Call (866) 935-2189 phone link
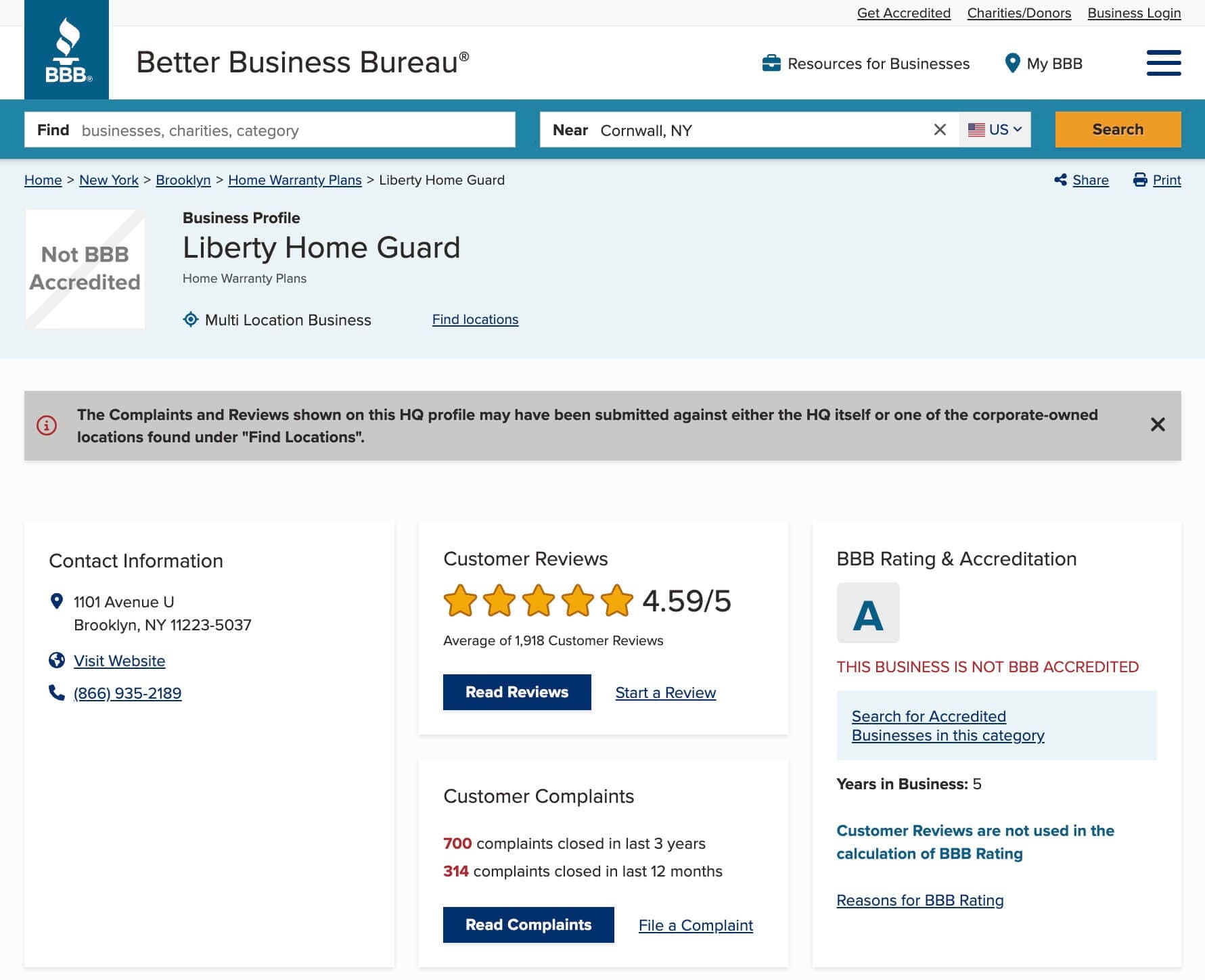This screenshot has height=980, width=1205. click(x=128, y=693)
